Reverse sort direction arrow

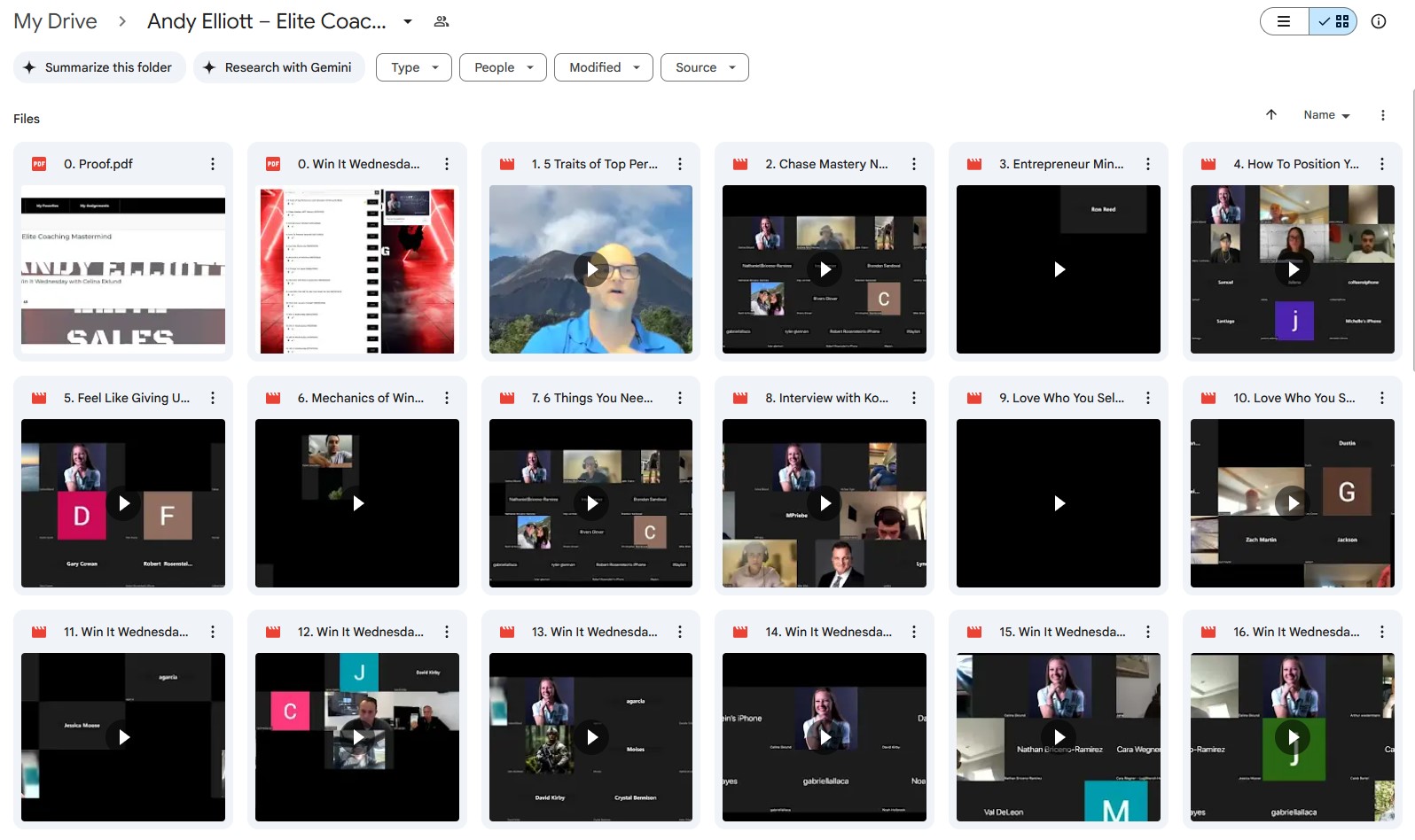(1271, 114)
